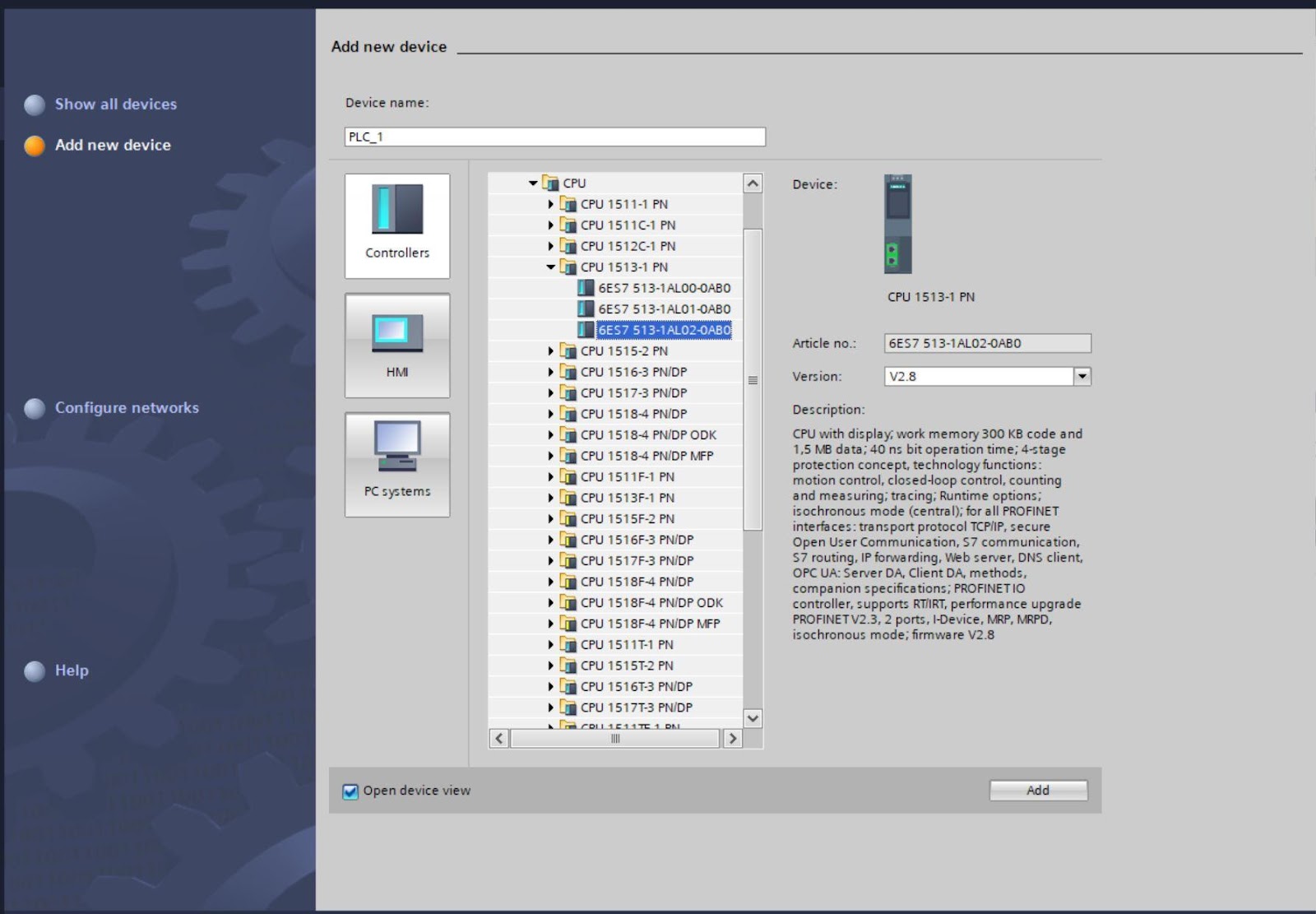Viewport: 1316px width, 914px height.
Task: Select the CPU 1511T-1 PN row
Action: (x=615, y=645)
